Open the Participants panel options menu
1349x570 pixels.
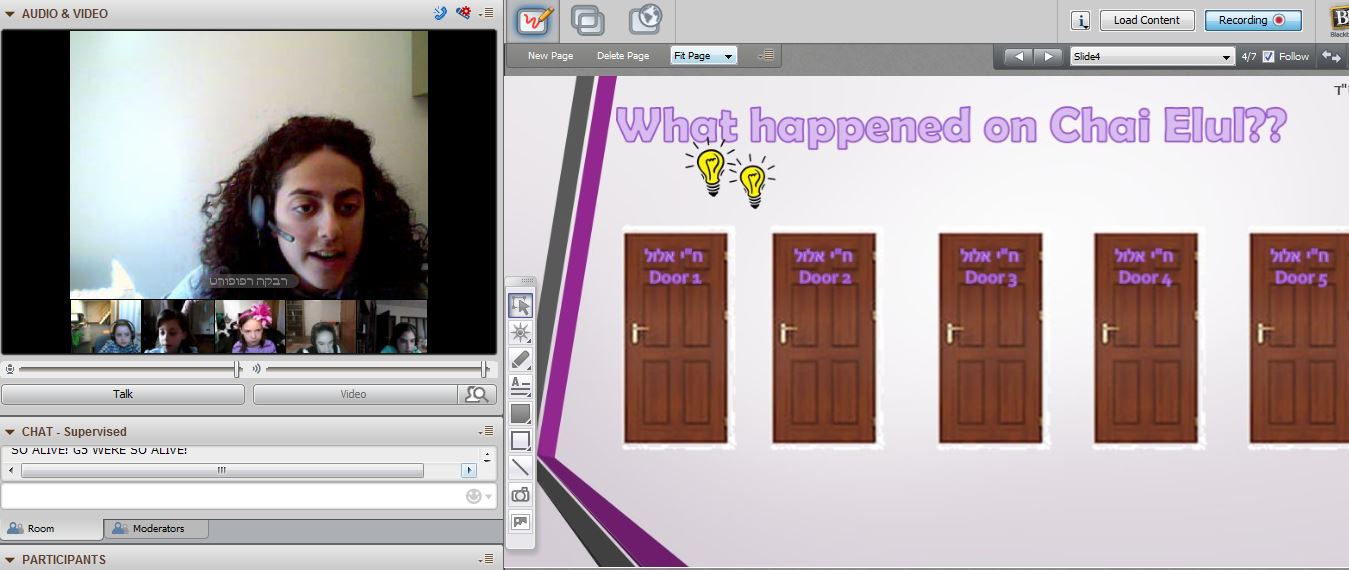click(486, 559)
